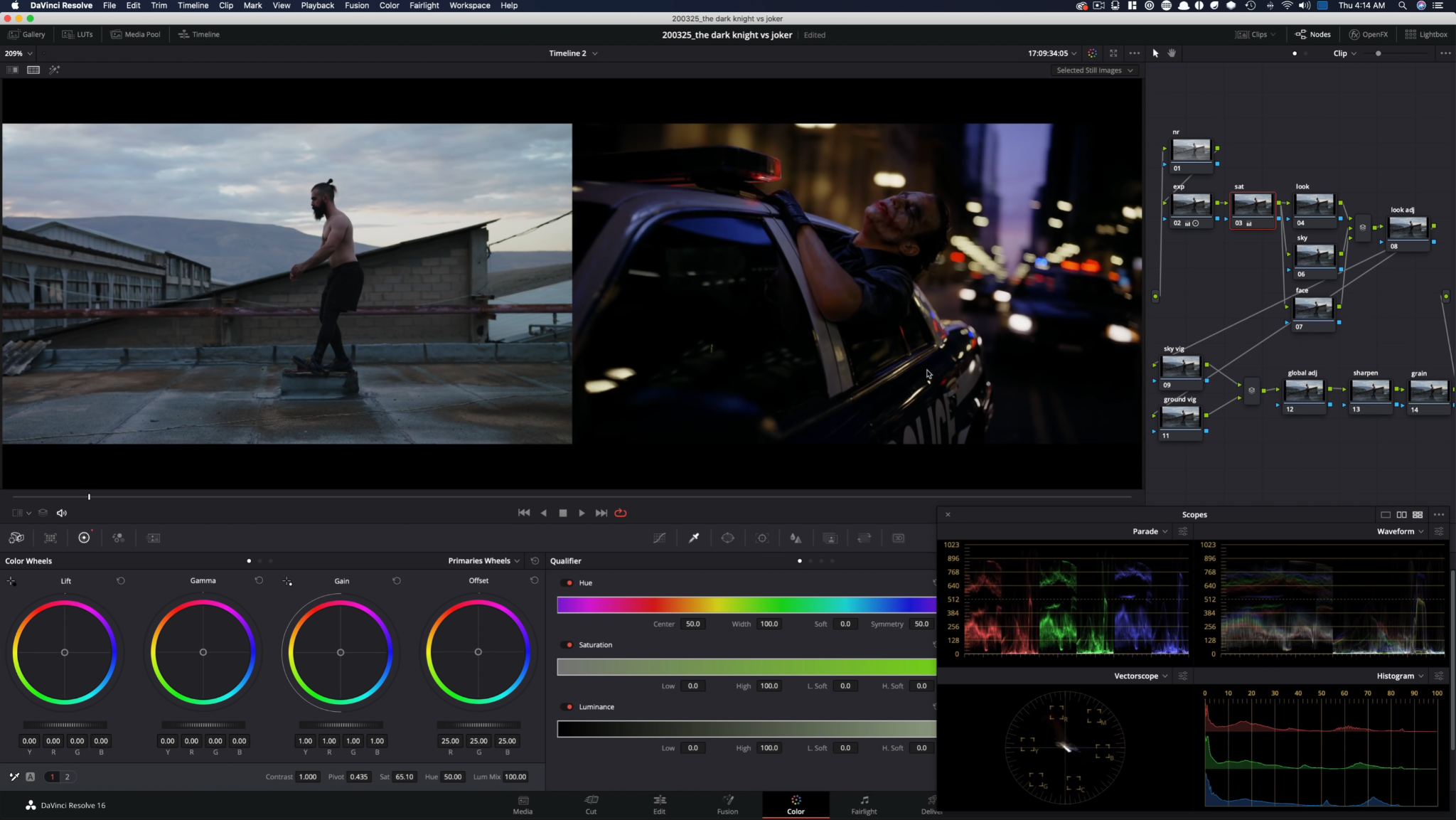
Task: Open the RGB Mixer palette
Action: (119, 538)
